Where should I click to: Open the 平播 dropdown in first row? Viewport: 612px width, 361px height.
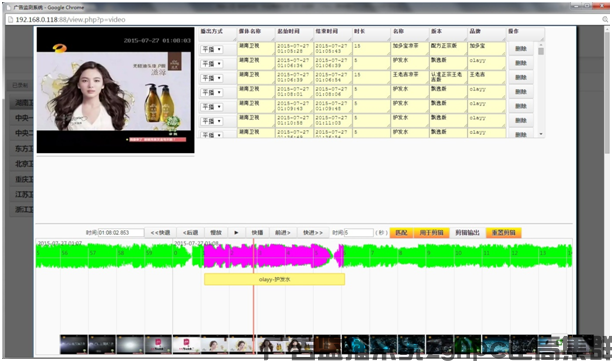212,49
